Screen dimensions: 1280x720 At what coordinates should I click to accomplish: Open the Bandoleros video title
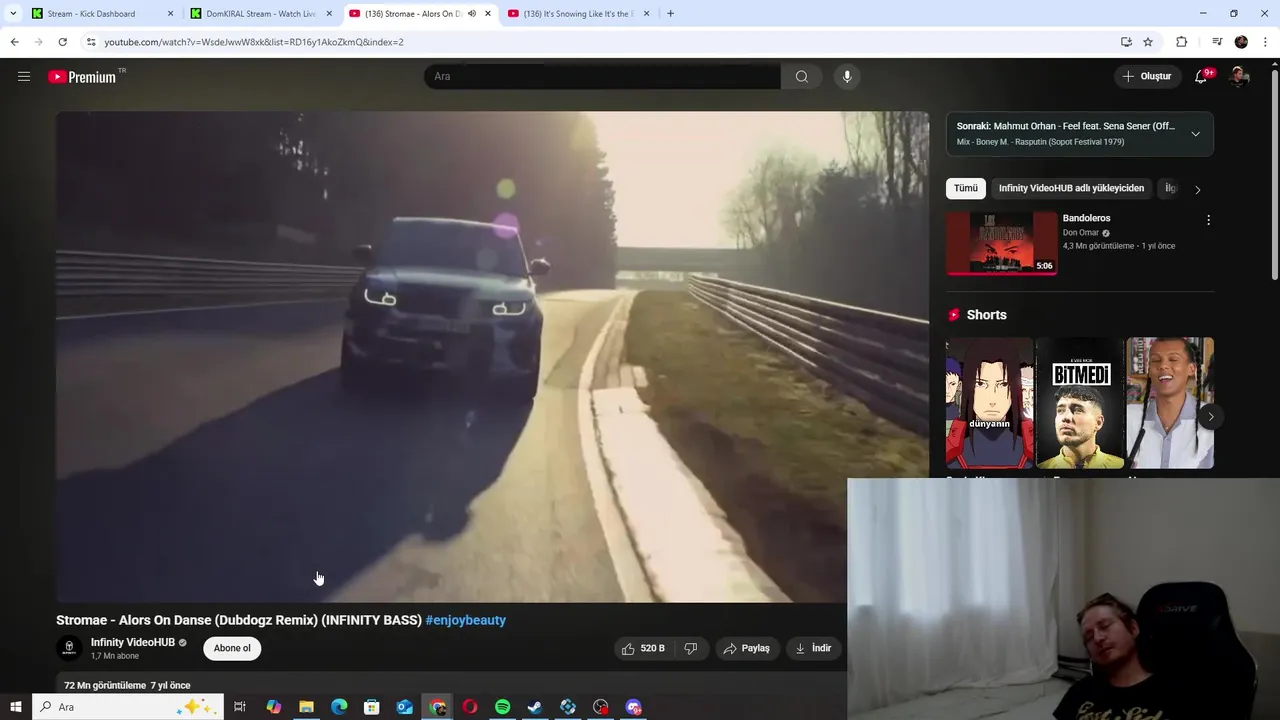point(1086,218)
